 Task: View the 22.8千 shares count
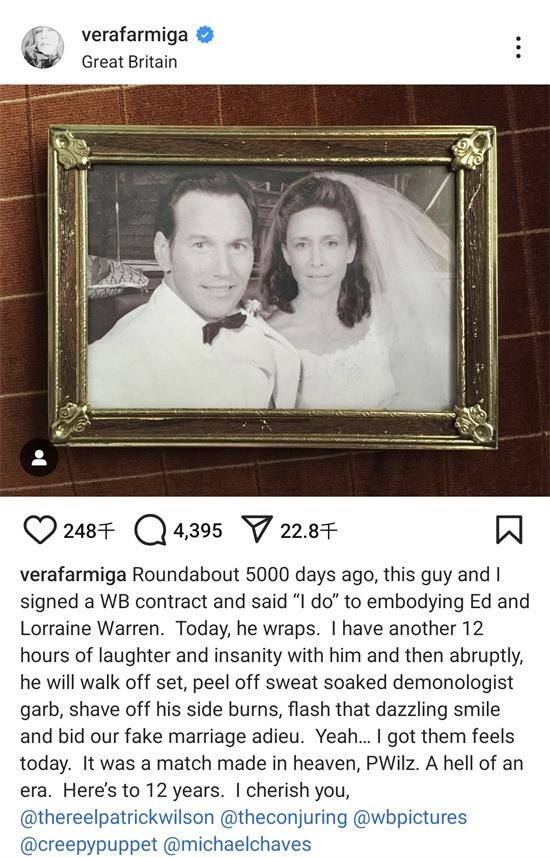(309, 531)
